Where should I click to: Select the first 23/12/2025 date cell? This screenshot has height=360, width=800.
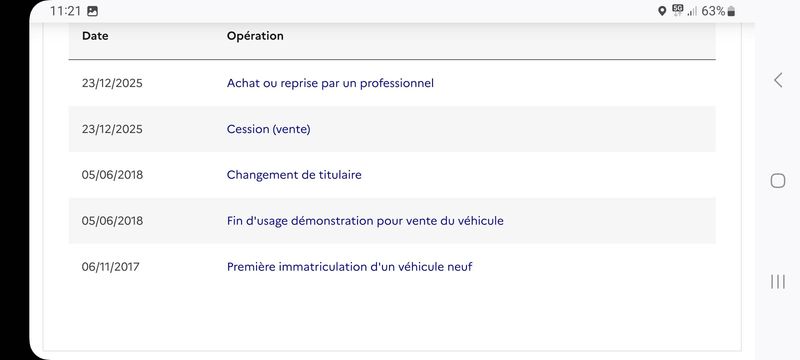112,83
